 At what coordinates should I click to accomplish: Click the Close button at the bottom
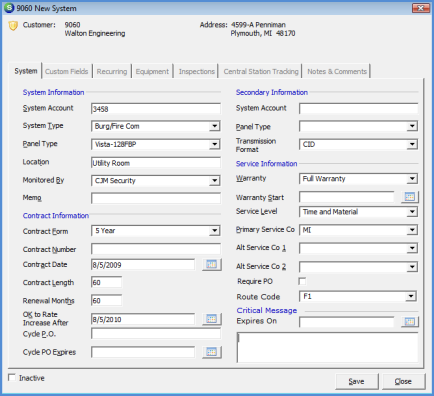coord(403,381)
